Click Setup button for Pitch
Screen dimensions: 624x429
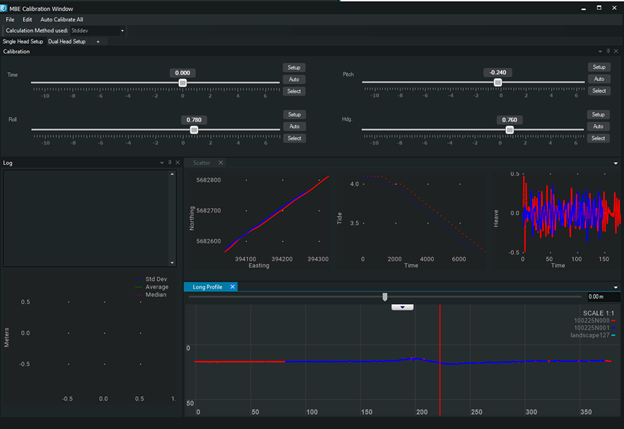coord(599,67)
